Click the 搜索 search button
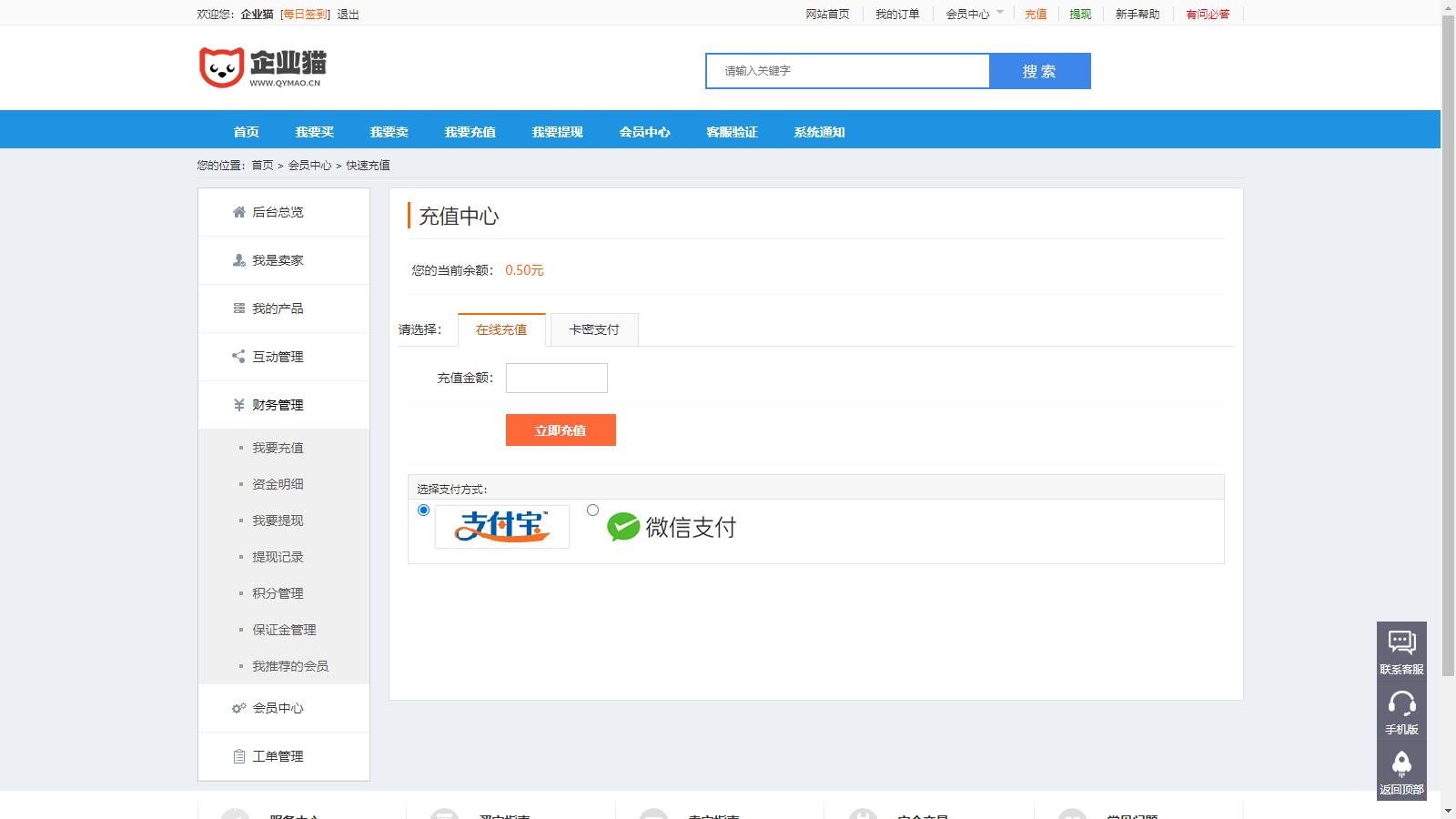 pos(1040,70)
